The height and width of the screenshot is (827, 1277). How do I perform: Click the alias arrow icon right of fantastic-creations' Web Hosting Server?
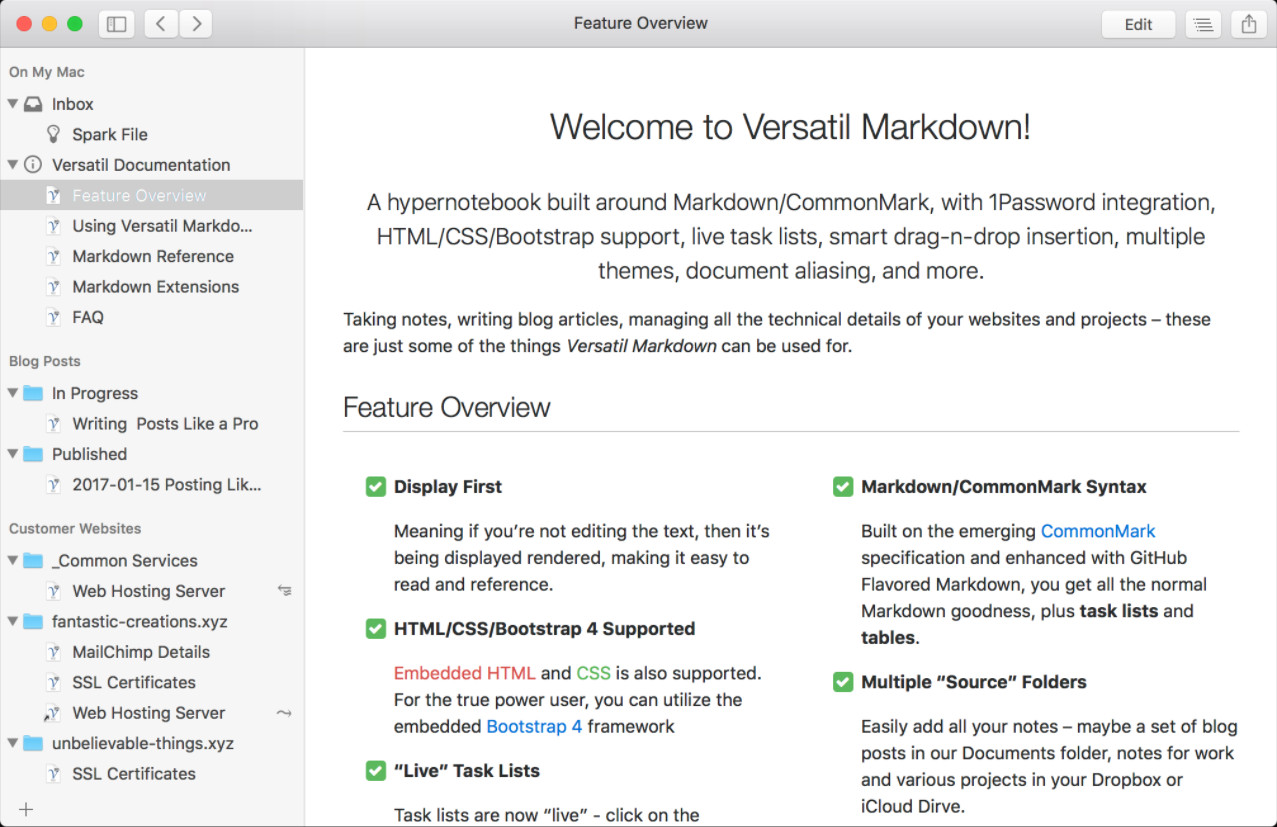(x=285, y=713)
